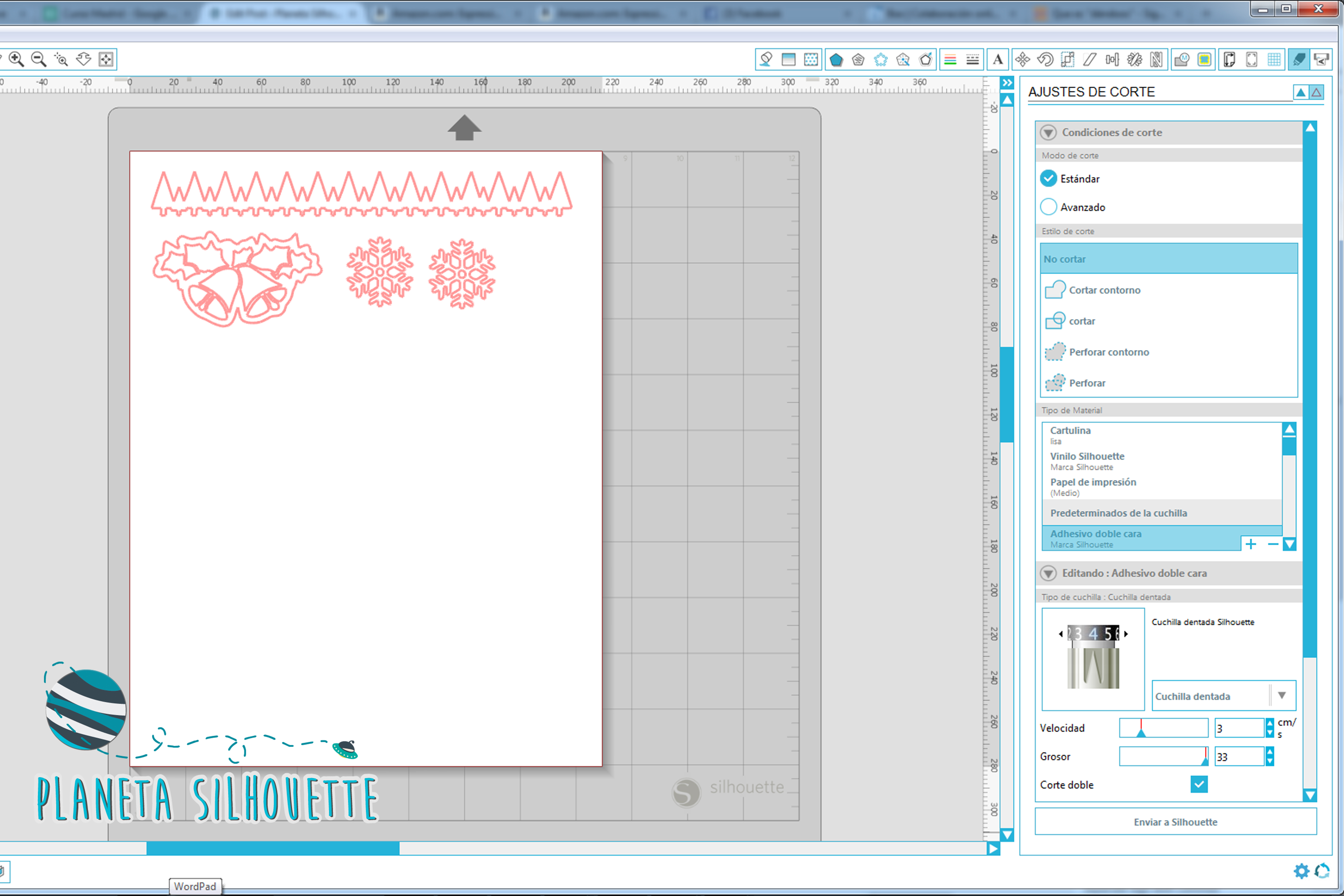Click the zoom out magnifier icon
Viewport: 1344px width, 896px height.
coord(38,59)
